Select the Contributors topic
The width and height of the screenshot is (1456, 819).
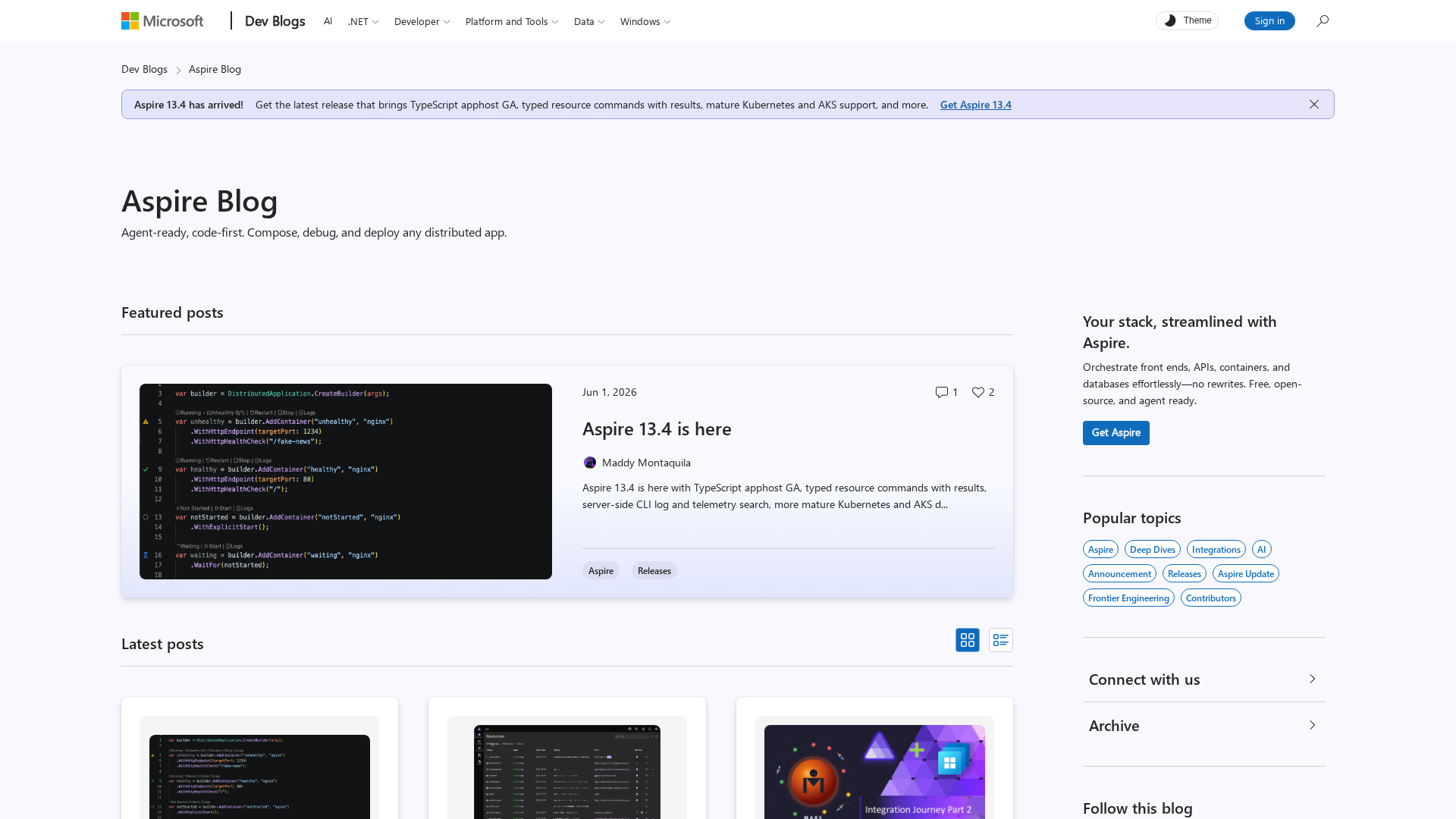(1210, 598)
